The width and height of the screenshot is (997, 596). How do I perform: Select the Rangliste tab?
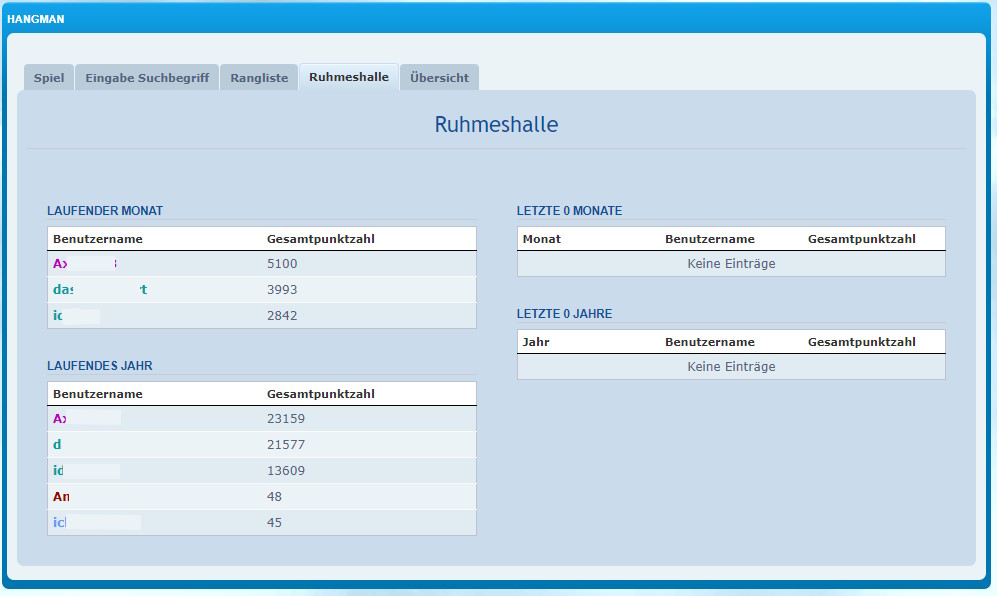(259, 78)
